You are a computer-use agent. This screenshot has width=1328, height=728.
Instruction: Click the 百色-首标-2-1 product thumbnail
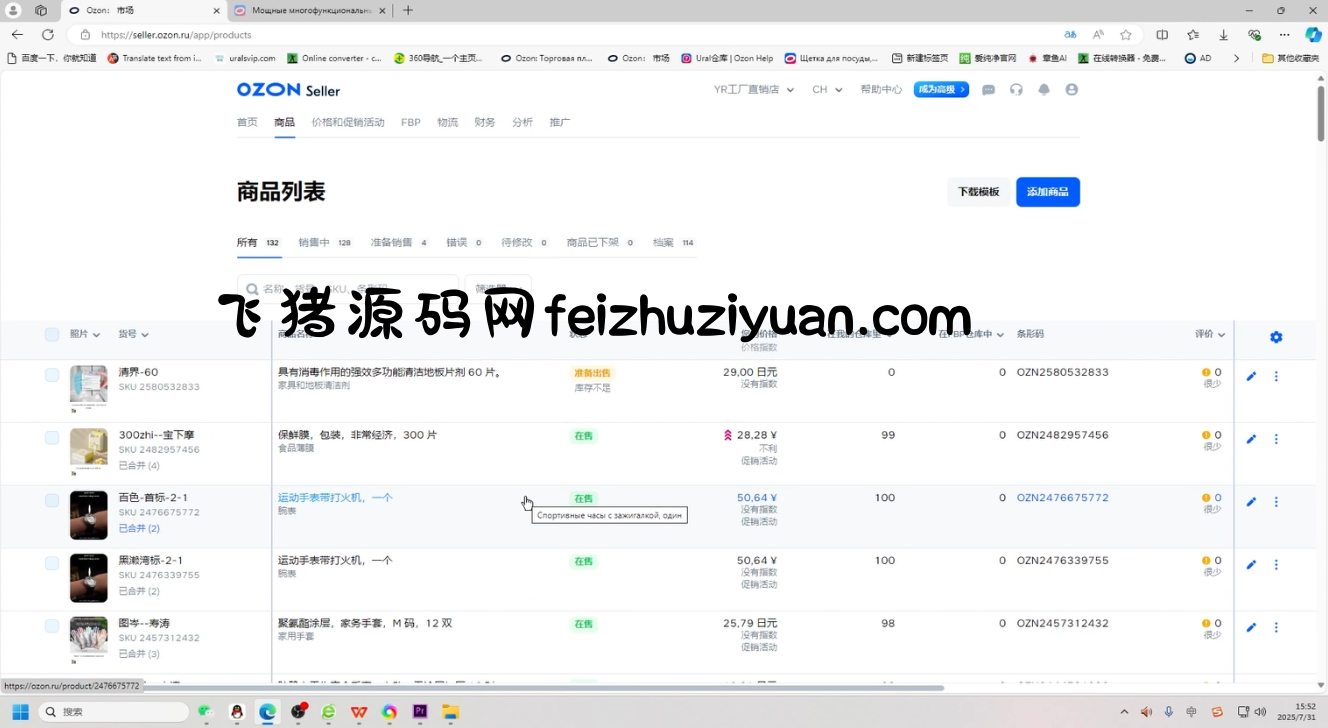pyautogui.click(x=88, y=514)
